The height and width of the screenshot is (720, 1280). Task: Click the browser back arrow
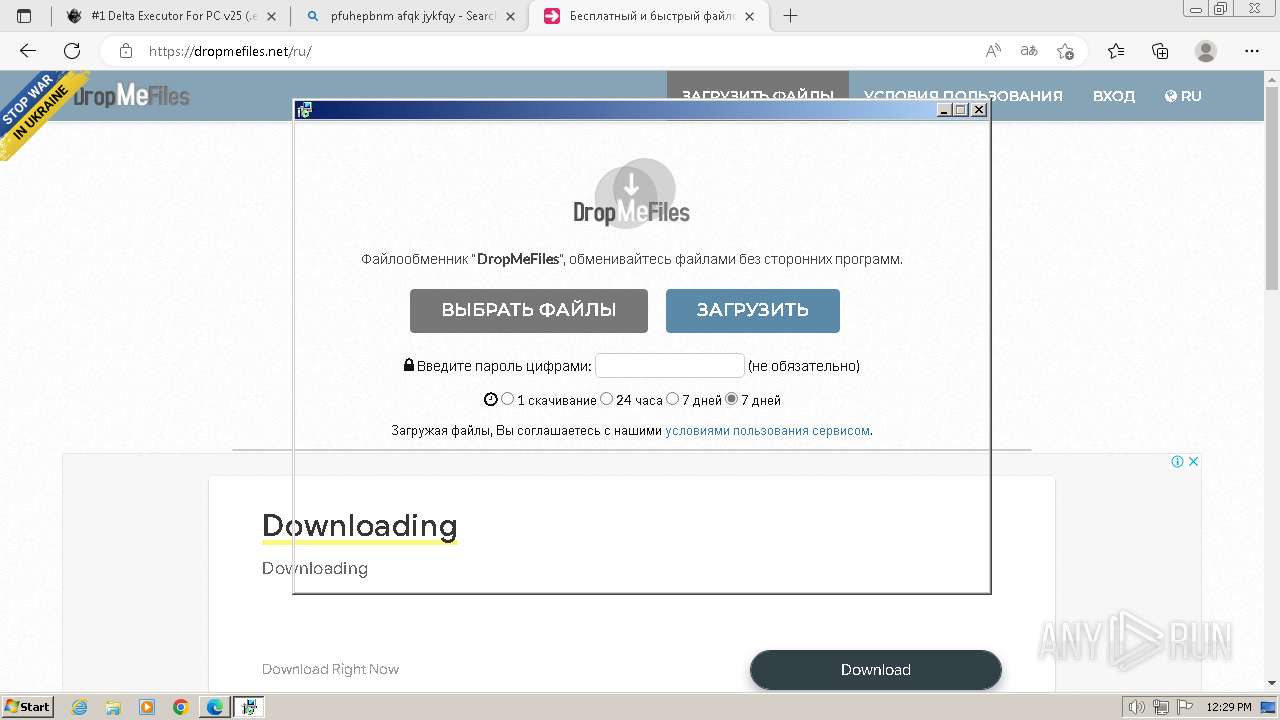pyautogui.click(x=28, y=51)
